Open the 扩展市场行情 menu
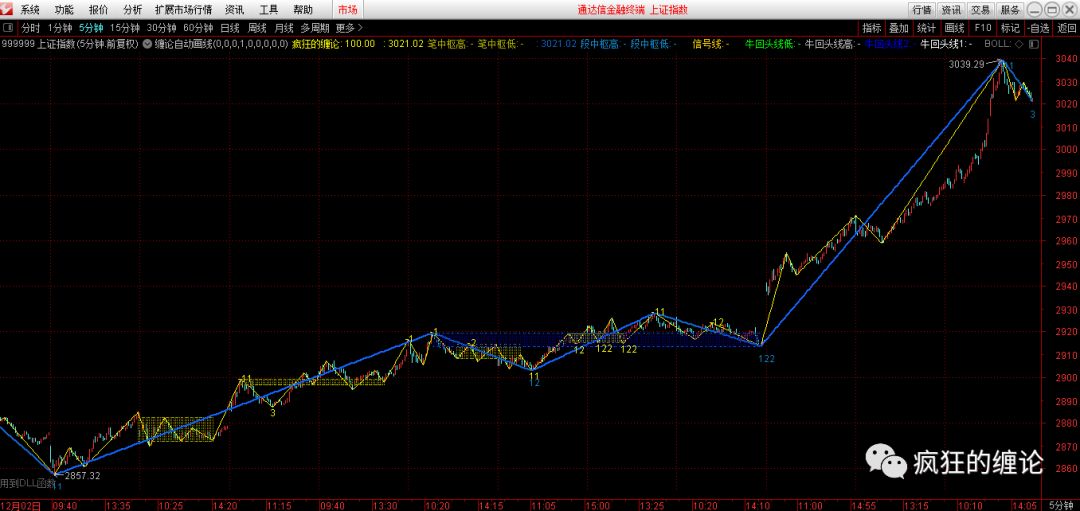 (183, 10)
